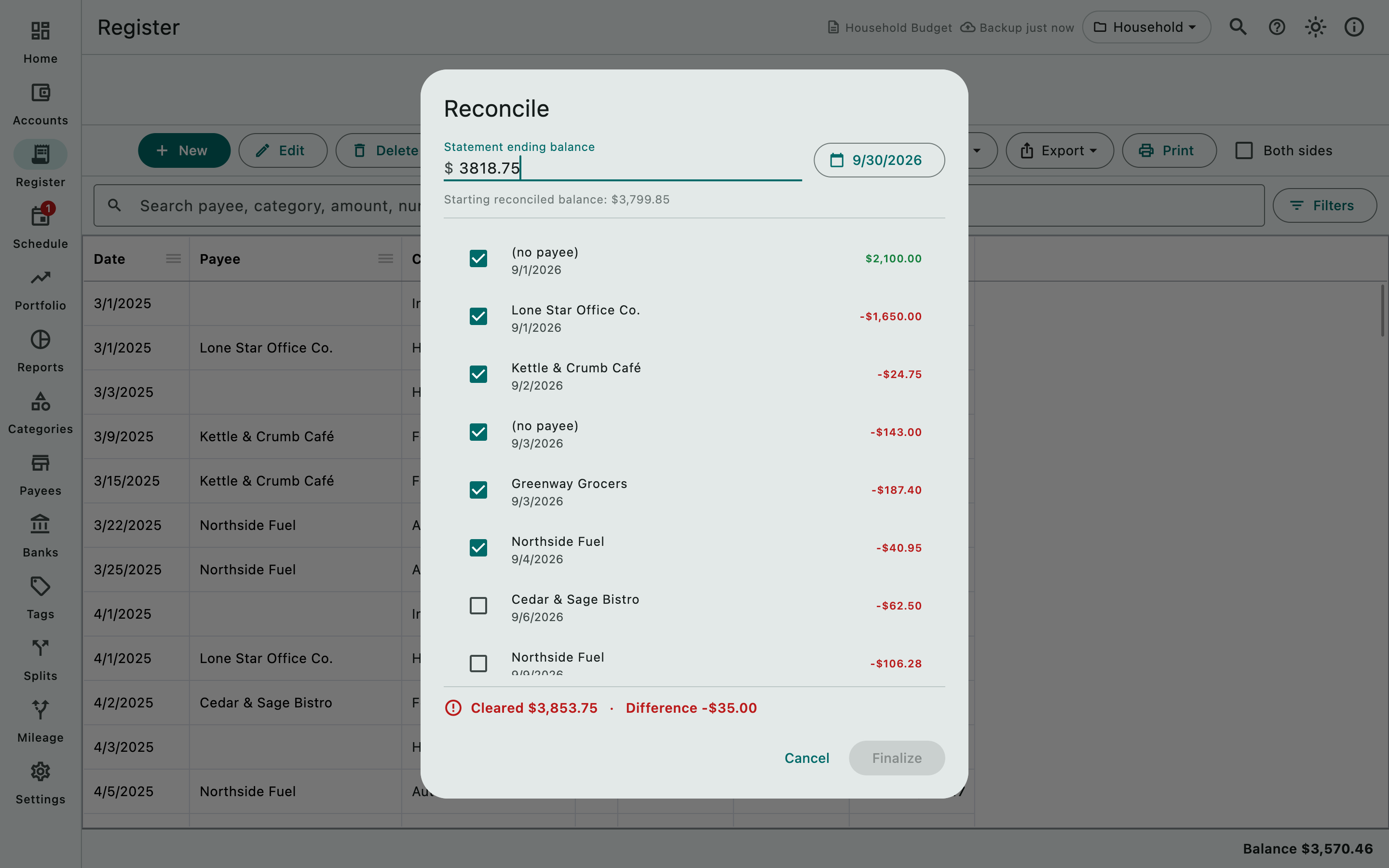The height and width of the screenshot is (868, 1389).
Task: Open the Categories shapes icon
Action: [40, 401]
